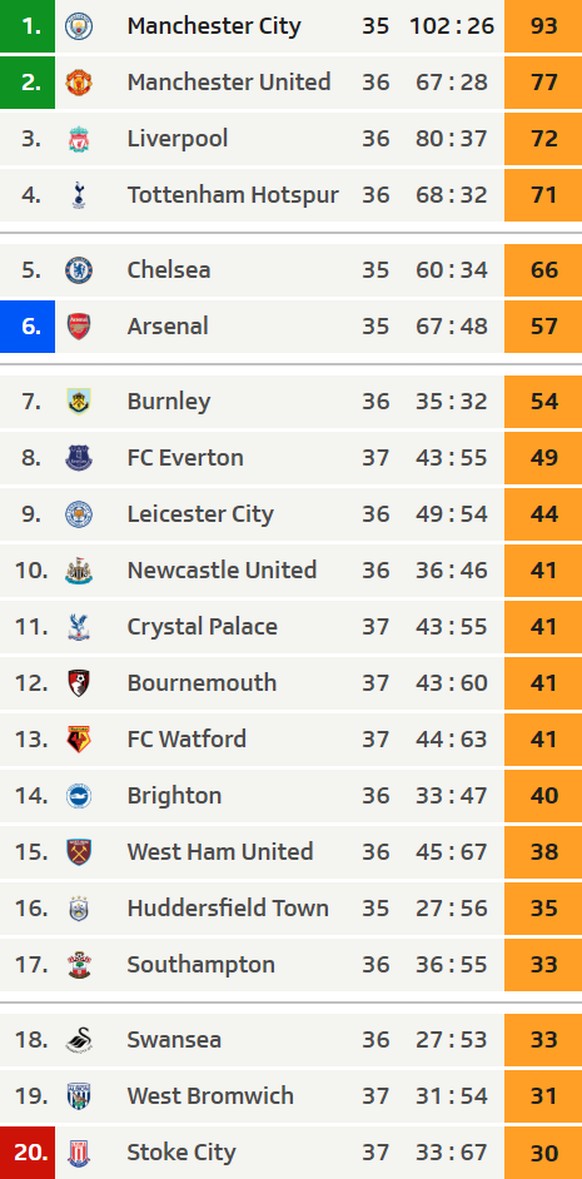The height and width of the screenshot is (1179, 582).
Task: Click Brighton's 33:47 goal difference
Action: (451, 796)
